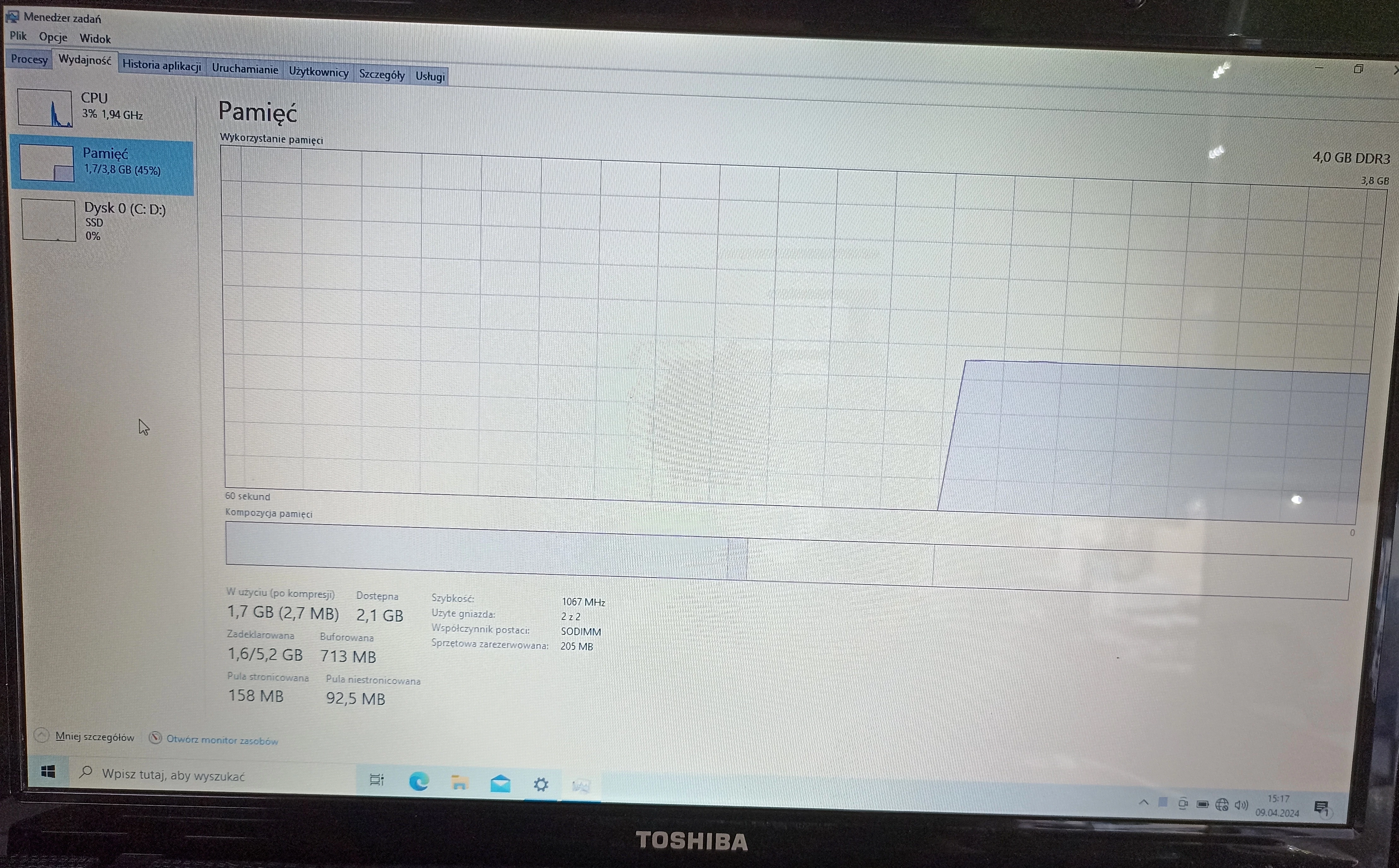
Task: Expand hidden system tray icons chevron
Action: tap(1143, 803)
